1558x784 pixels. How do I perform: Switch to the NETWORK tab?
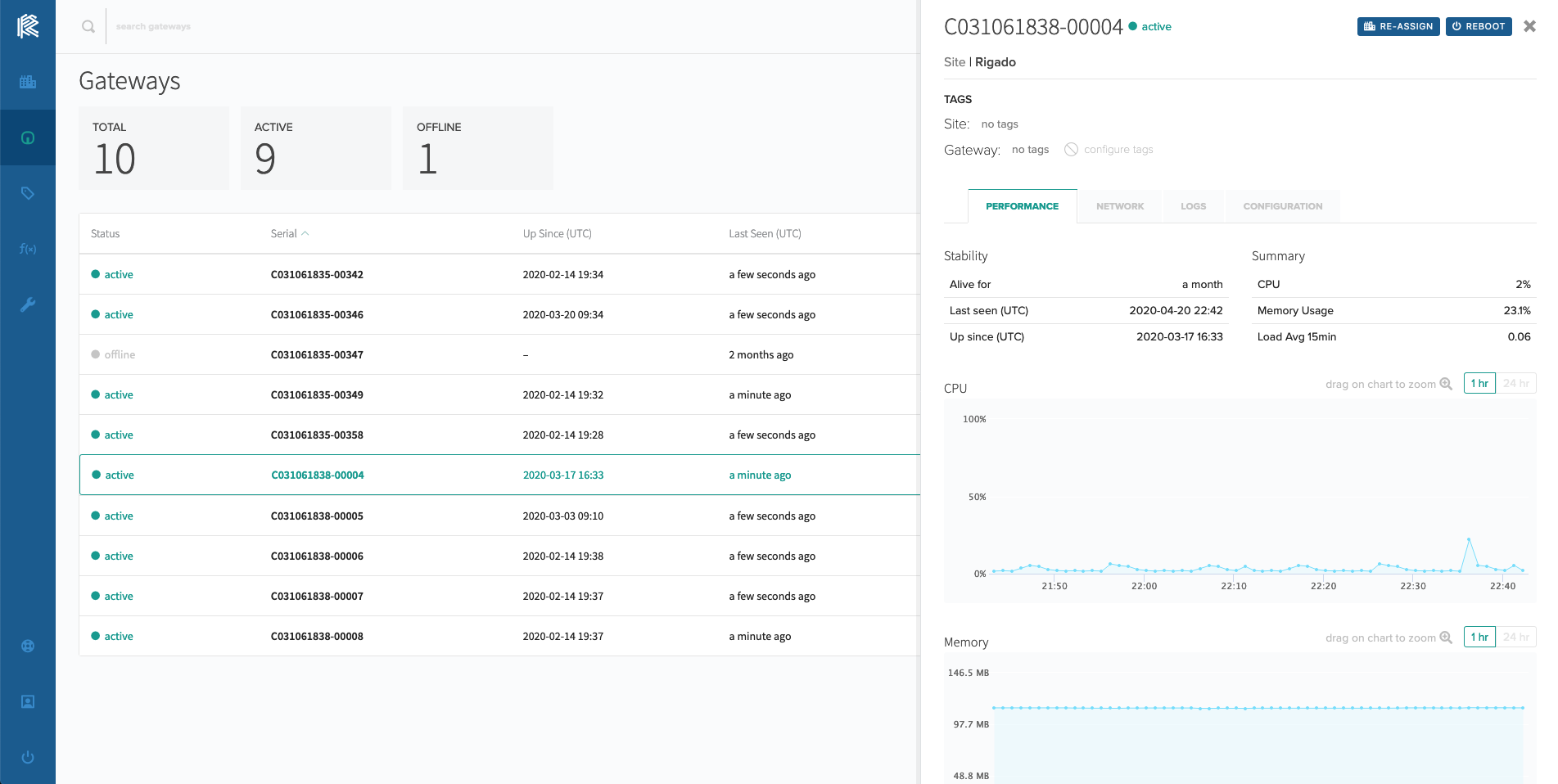point(1120,206)
